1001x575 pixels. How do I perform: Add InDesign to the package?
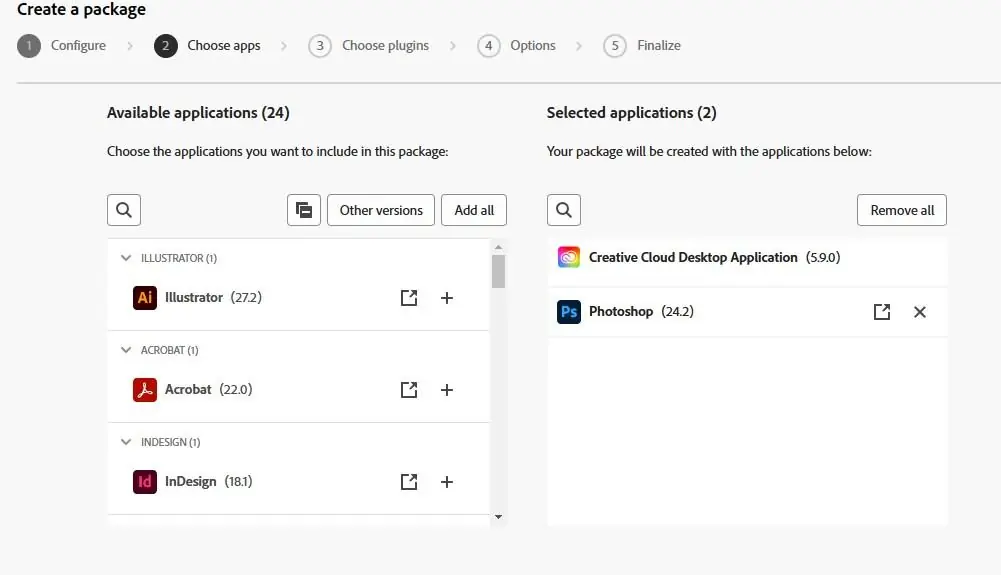447,482
